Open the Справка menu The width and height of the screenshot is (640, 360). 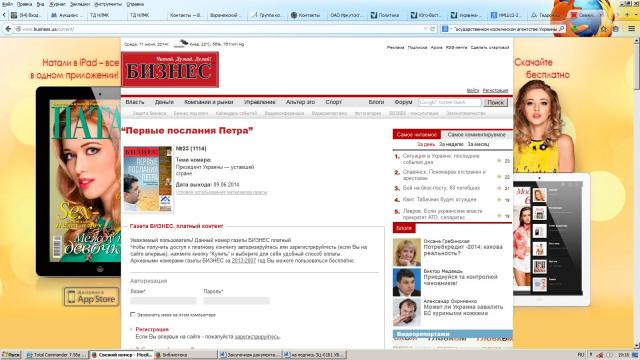[x=135, y=4]
